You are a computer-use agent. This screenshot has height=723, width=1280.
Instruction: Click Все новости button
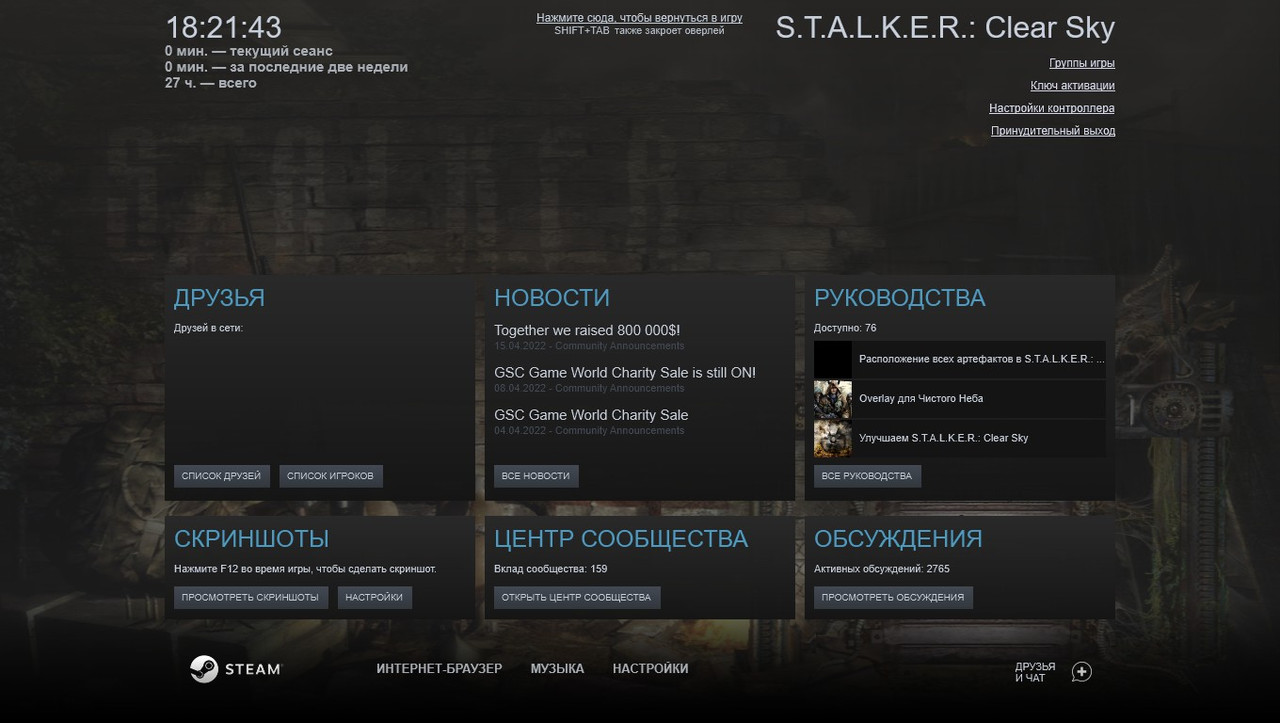click(535, 476)
